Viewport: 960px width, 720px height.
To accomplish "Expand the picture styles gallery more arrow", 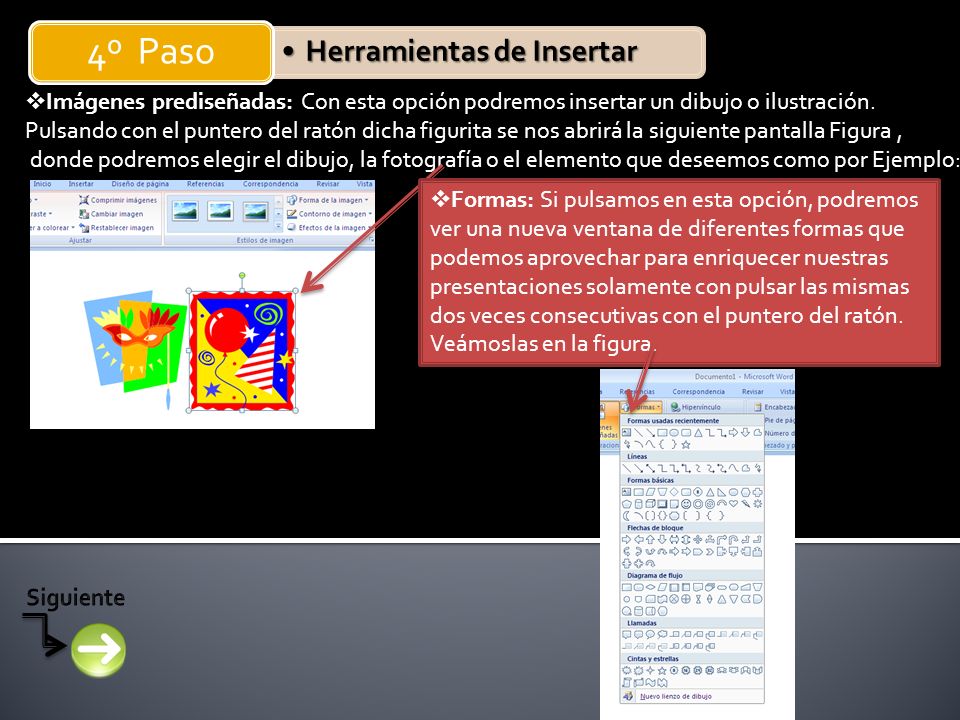I will pyautogui.click(x=279, y=227).
